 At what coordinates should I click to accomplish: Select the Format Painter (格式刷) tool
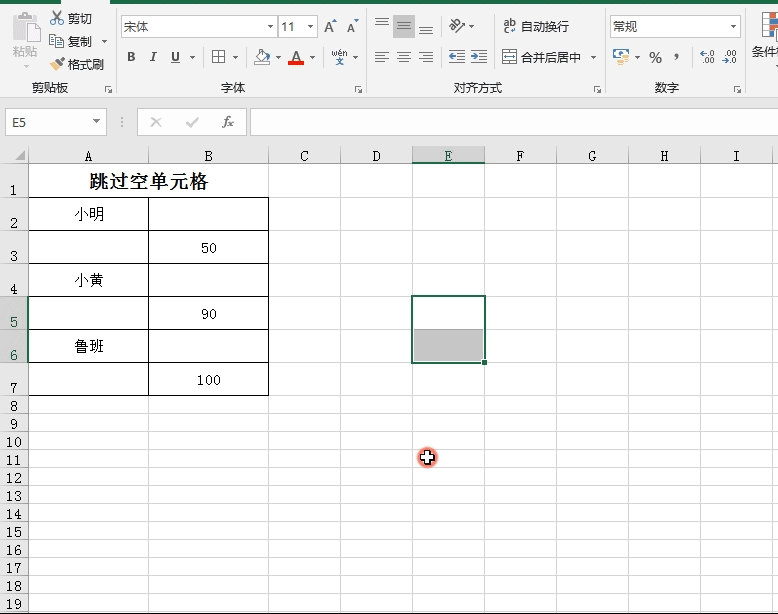77,64
